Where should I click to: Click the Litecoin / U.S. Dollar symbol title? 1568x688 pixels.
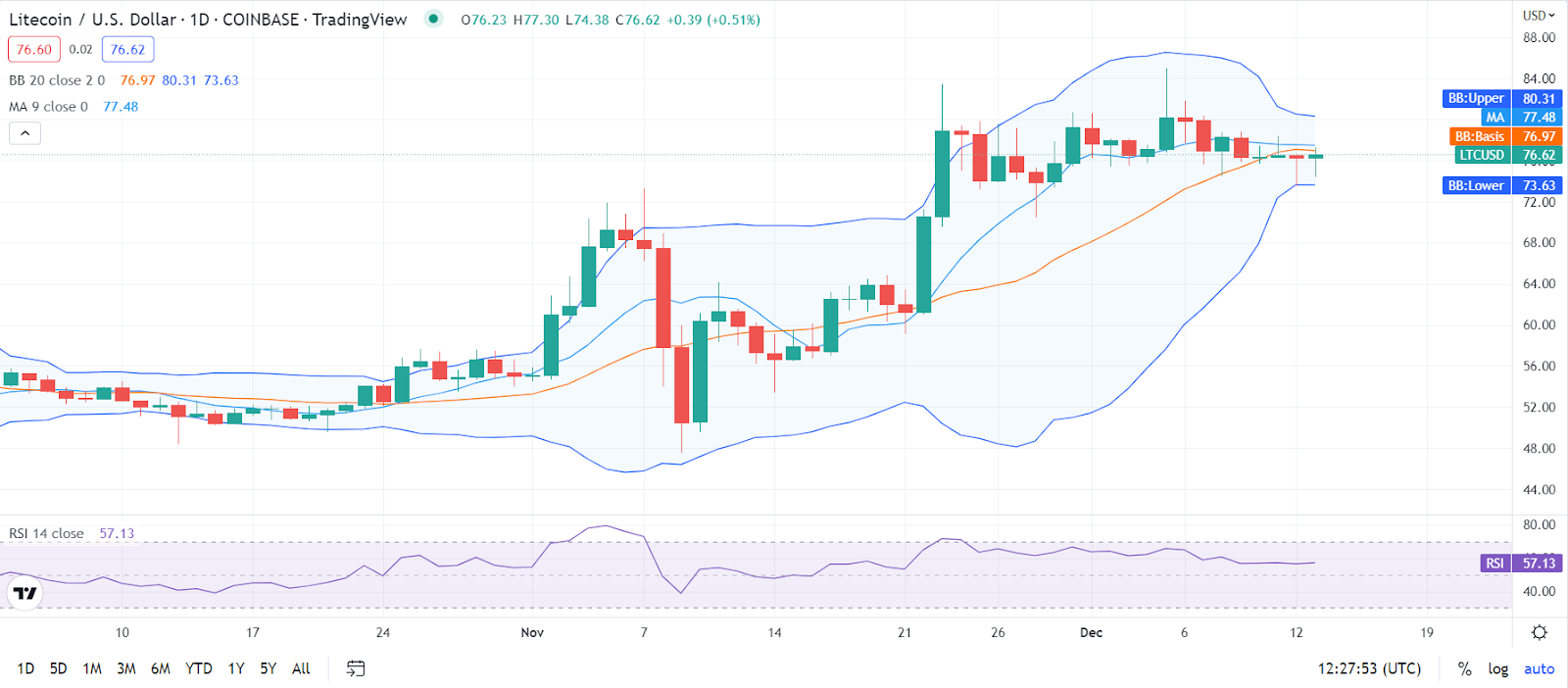point(92,19)
